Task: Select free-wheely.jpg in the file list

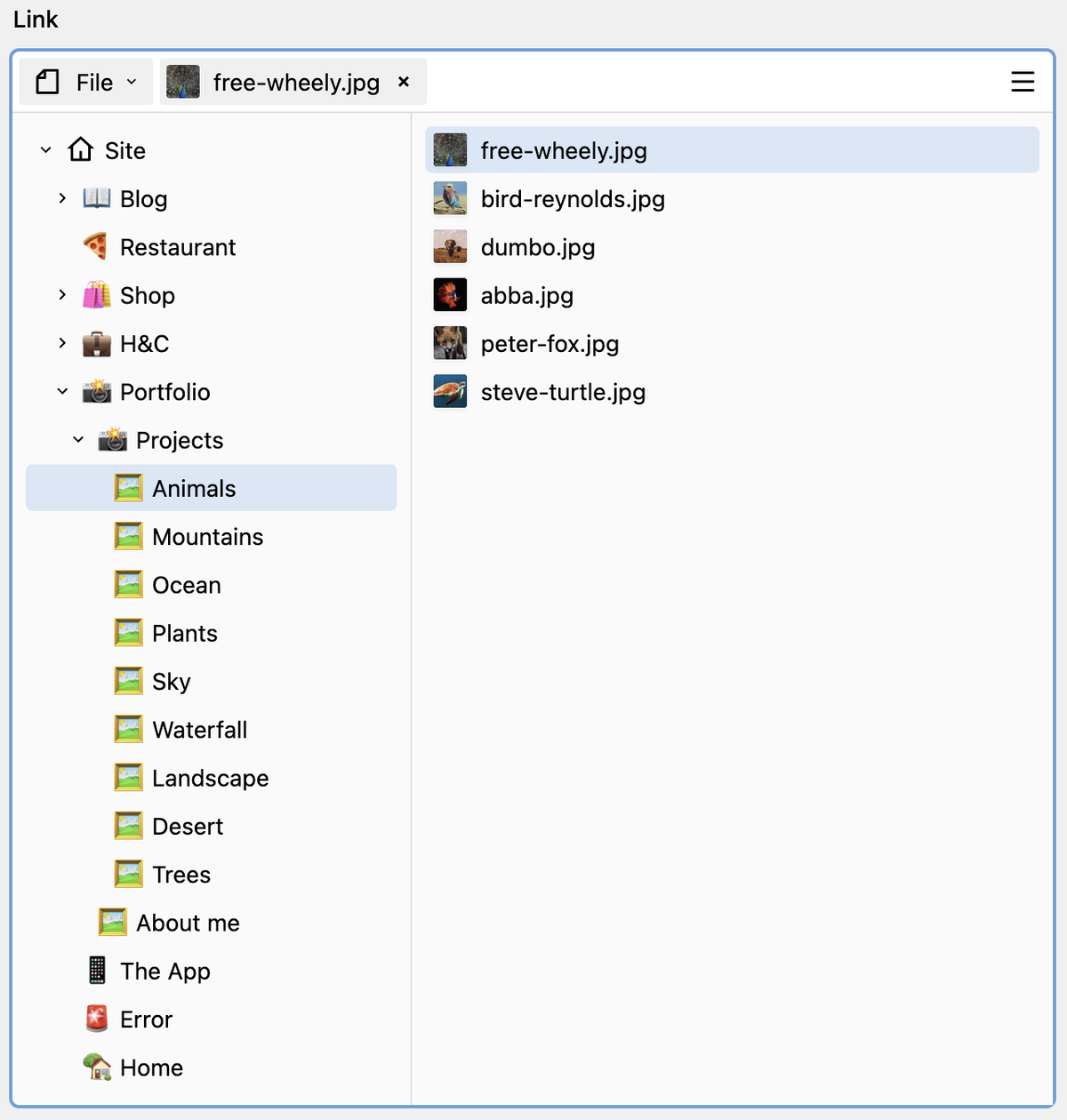Action: point(733,150)
